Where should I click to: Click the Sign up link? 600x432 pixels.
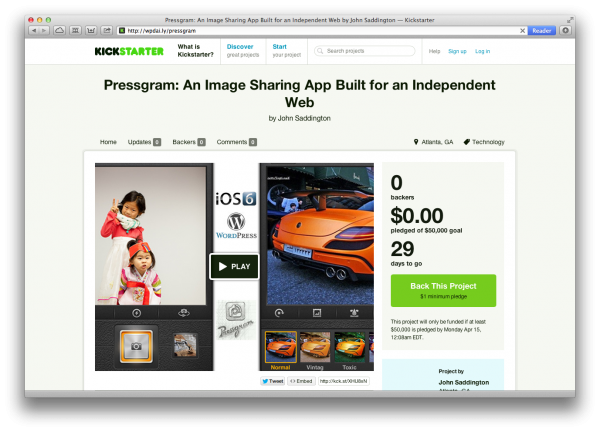coord(457,51)
